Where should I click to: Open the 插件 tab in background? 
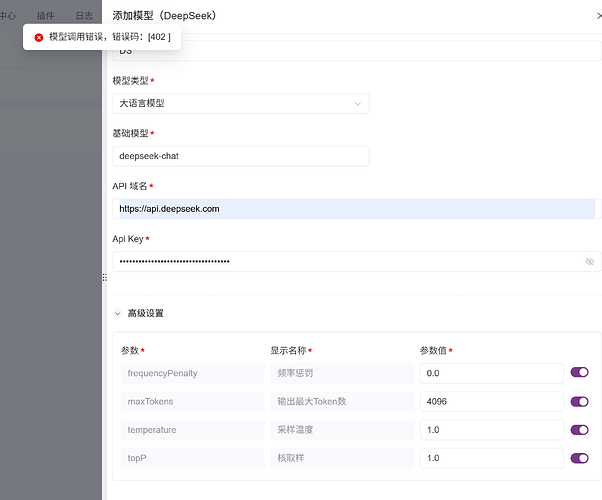point(45,16)
